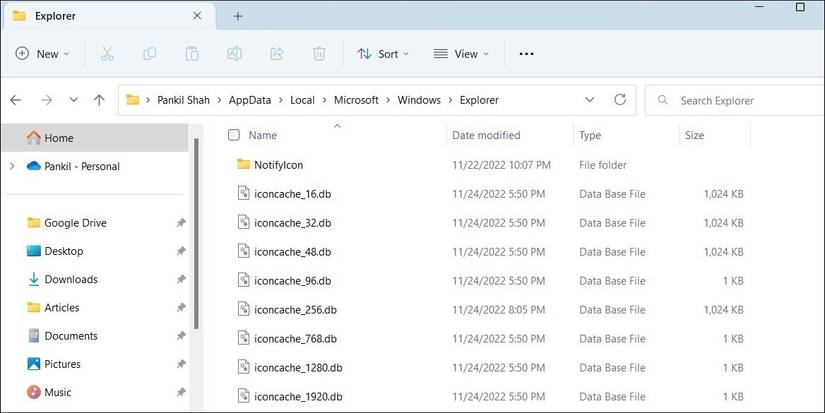
Task: Click the Delete trash bin icon
Action: (x=319, y=54)
